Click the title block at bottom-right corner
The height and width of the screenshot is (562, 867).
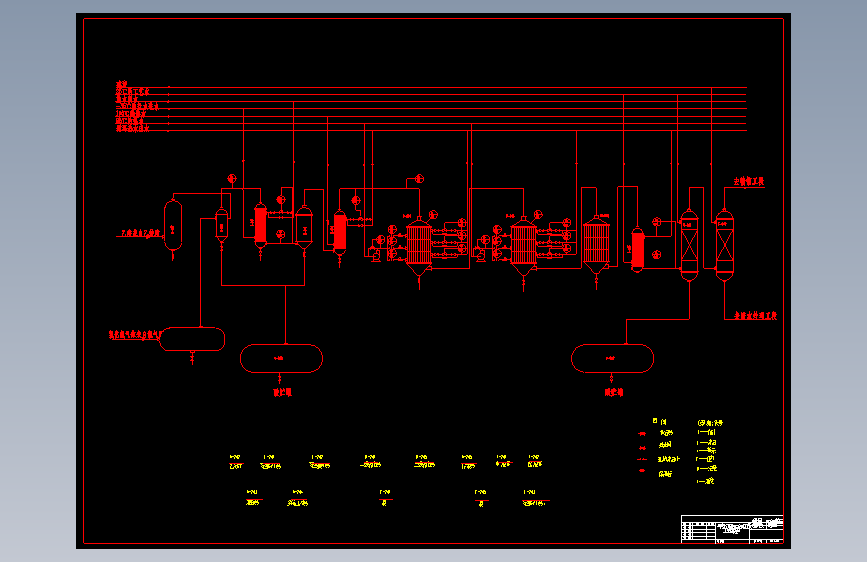[x=732, y=529]
